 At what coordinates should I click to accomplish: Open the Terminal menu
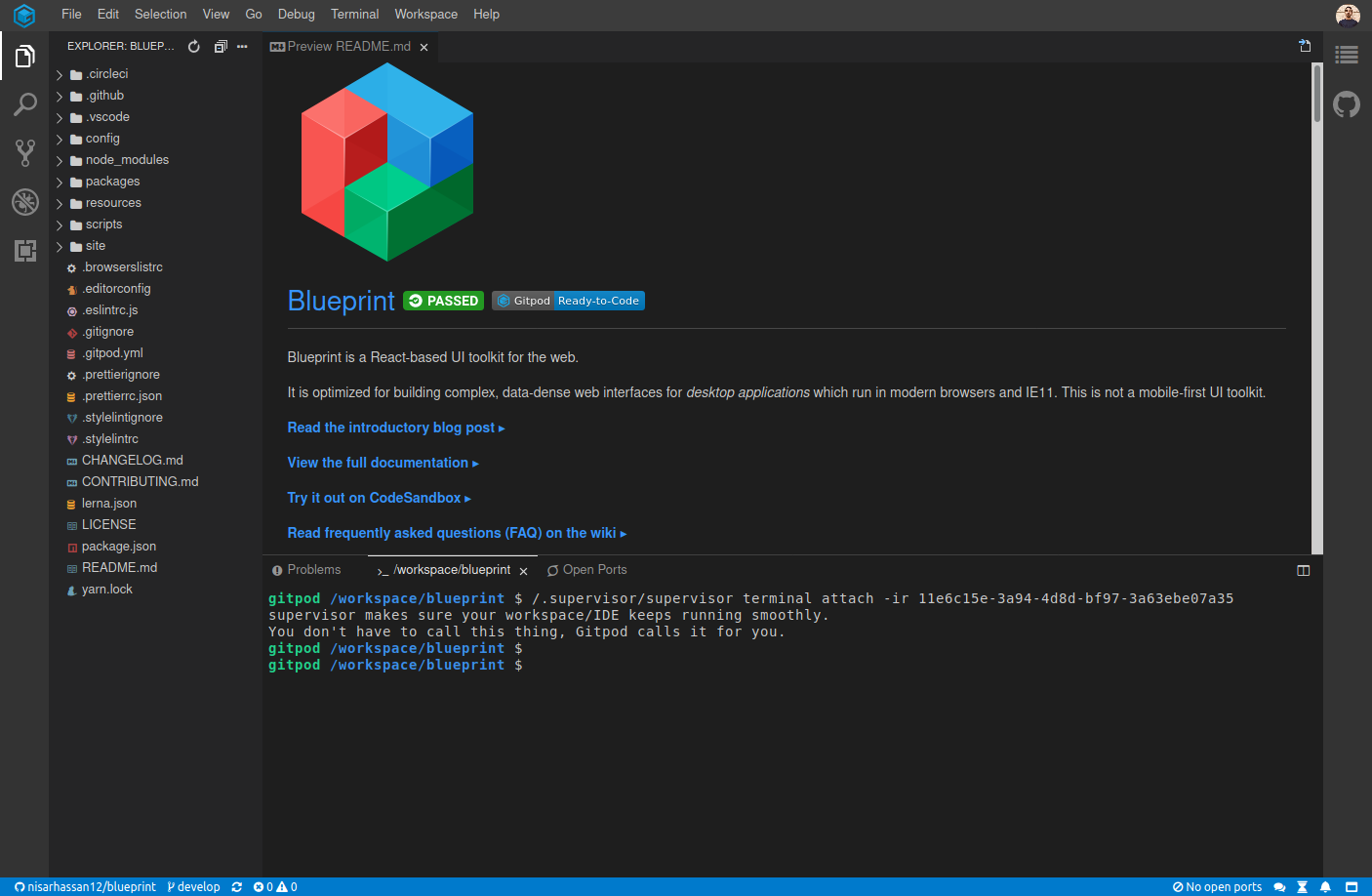coord(354,14)
